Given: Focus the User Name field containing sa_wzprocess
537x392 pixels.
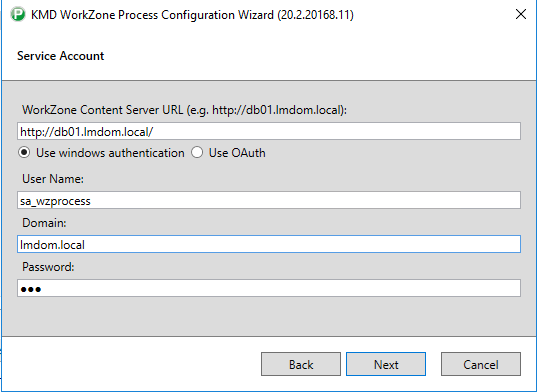Looking at the screenshot, I should coord(269,200).
